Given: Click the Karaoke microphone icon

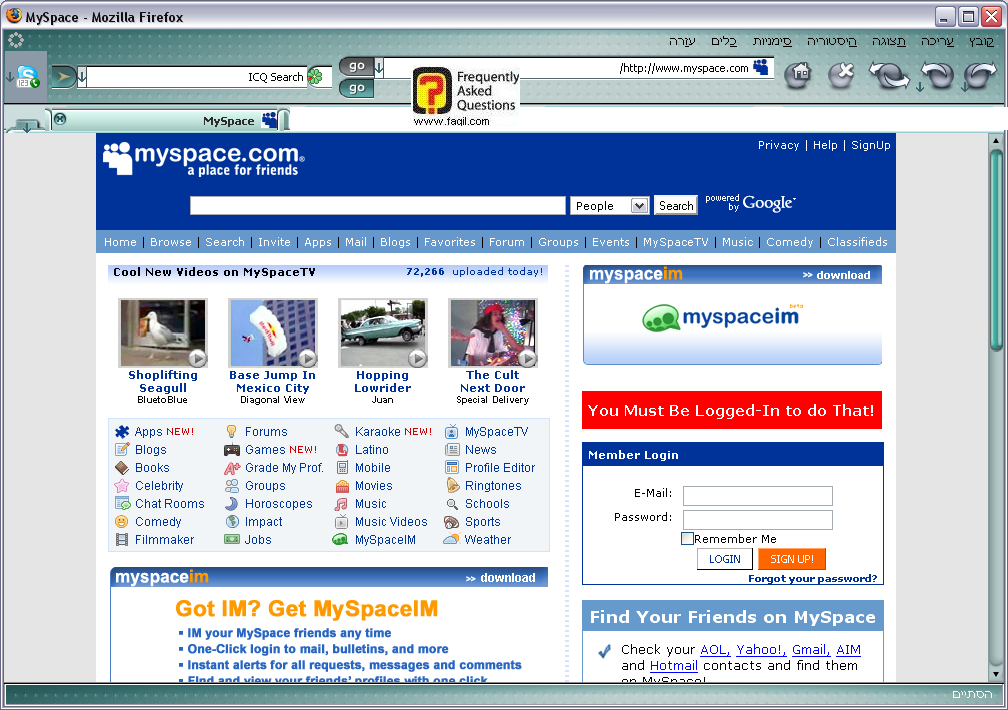Looking at the screenshot, I should [342, 432].
